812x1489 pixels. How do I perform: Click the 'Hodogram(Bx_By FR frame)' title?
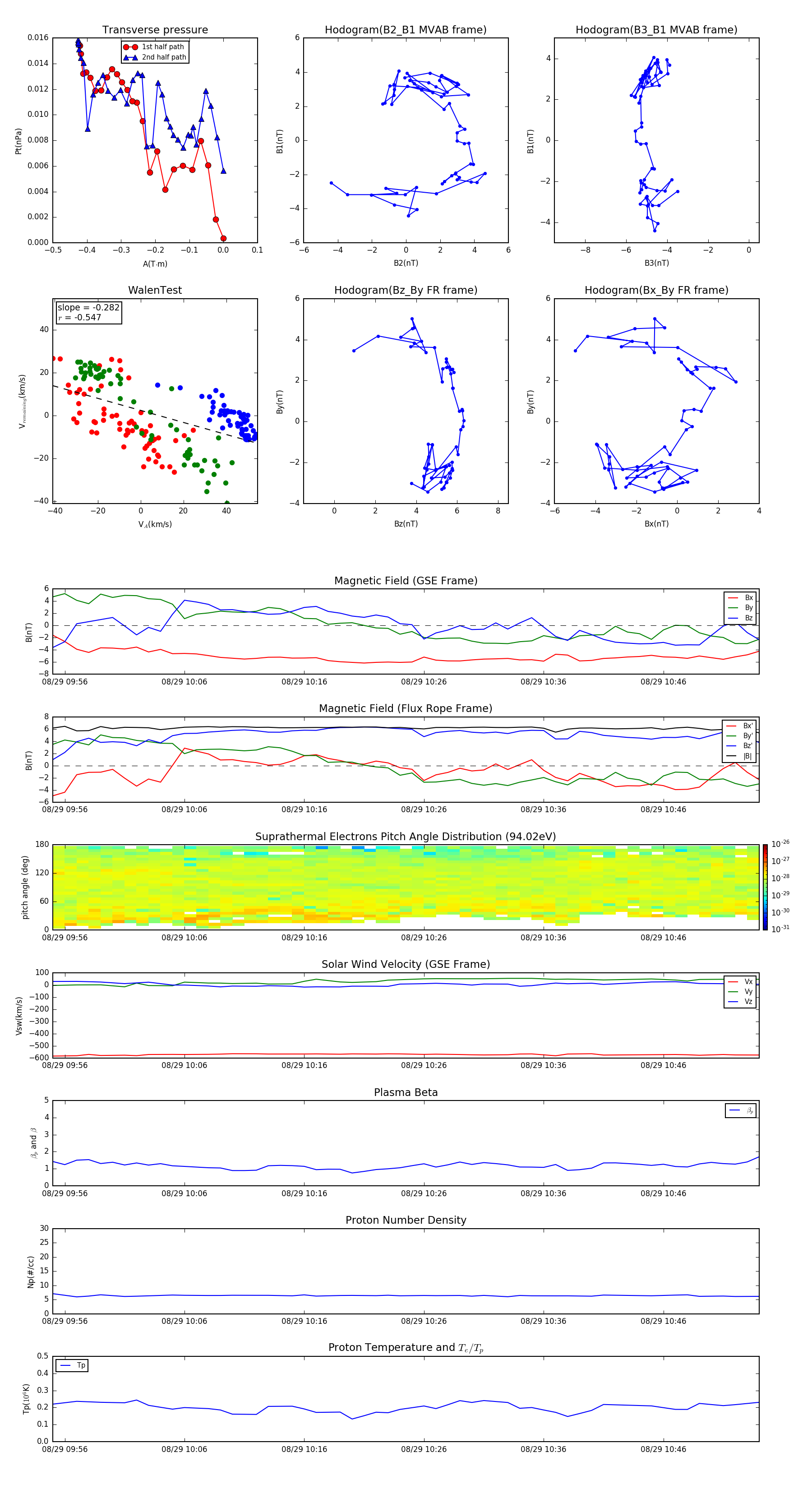click(x=656, y=290)
